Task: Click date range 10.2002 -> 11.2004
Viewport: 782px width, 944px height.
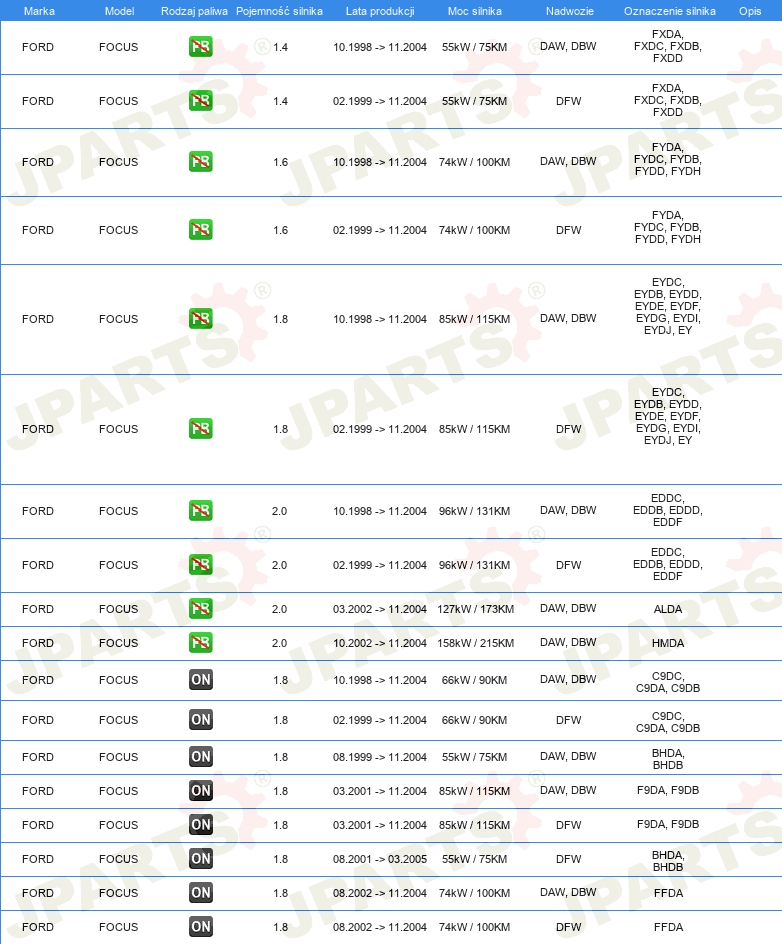Action: point(380,643)
